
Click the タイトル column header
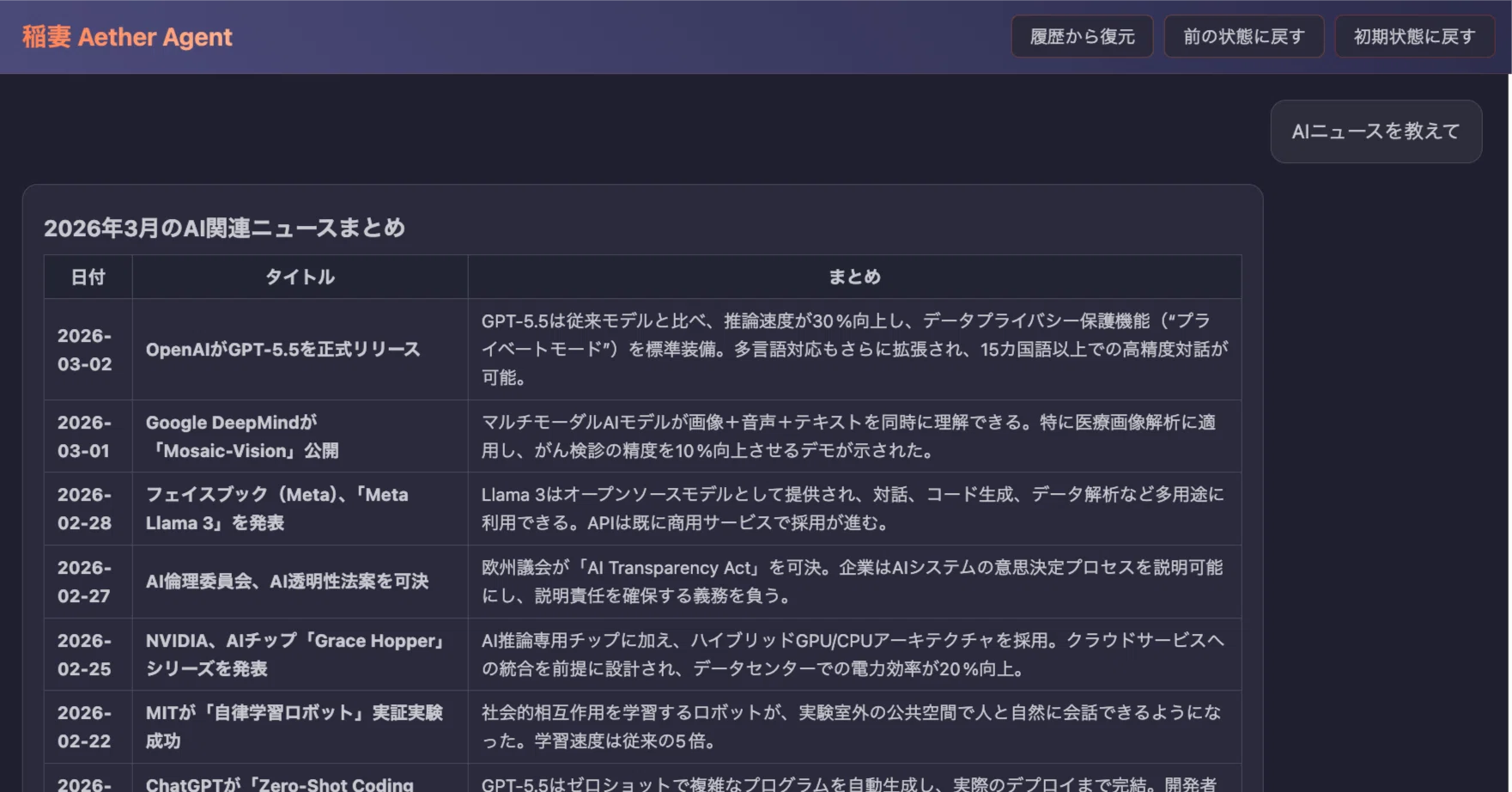(300, 277)
